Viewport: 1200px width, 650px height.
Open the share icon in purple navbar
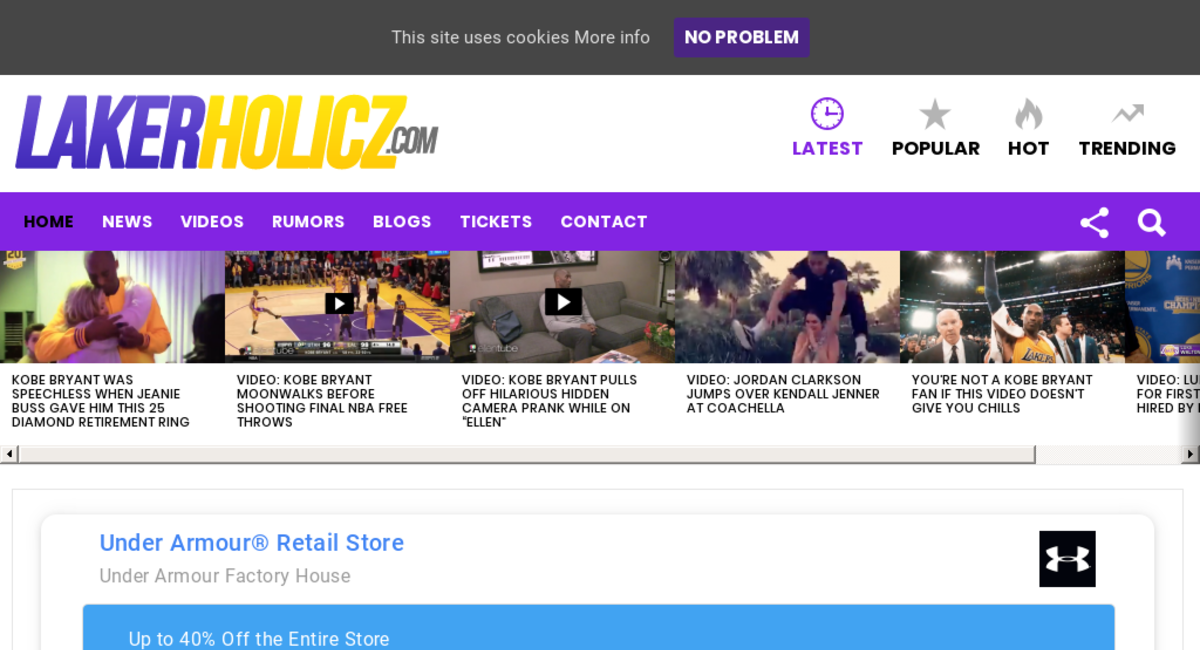(1094, 222)
